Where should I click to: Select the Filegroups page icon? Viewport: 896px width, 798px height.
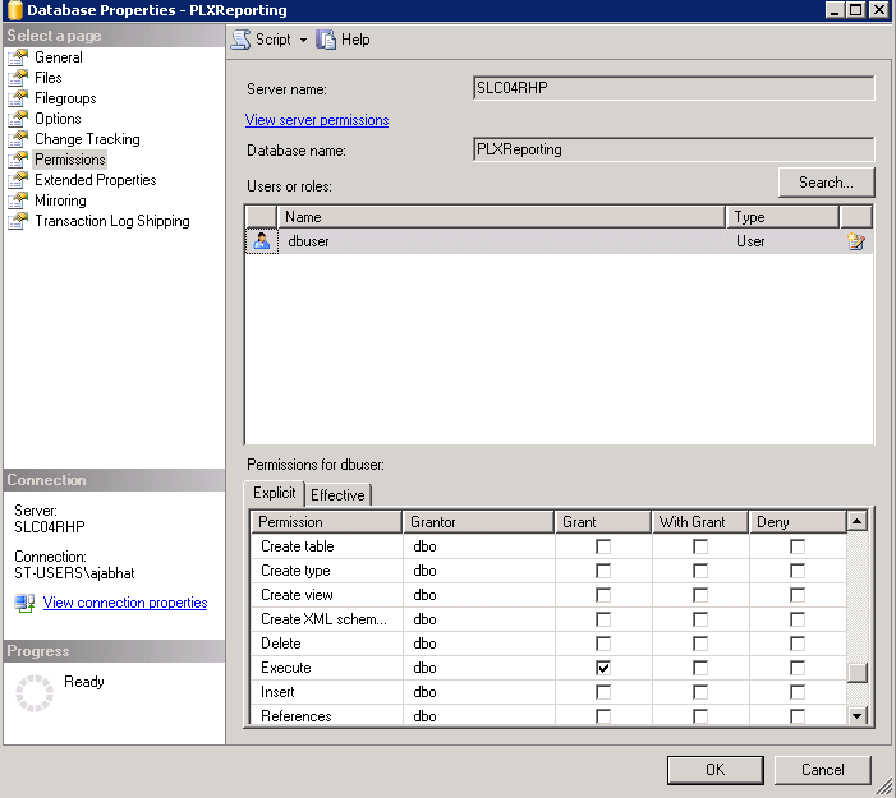coord(18,98)
